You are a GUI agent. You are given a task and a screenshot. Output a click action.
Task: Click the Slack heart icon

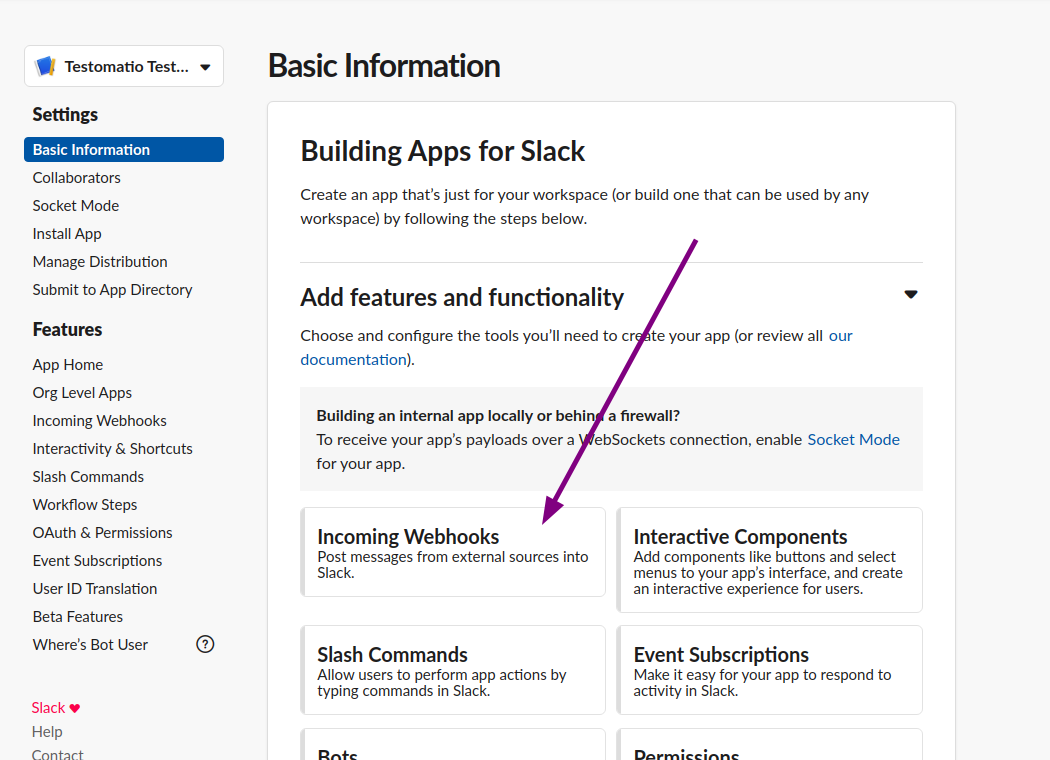tap(75, 708)
